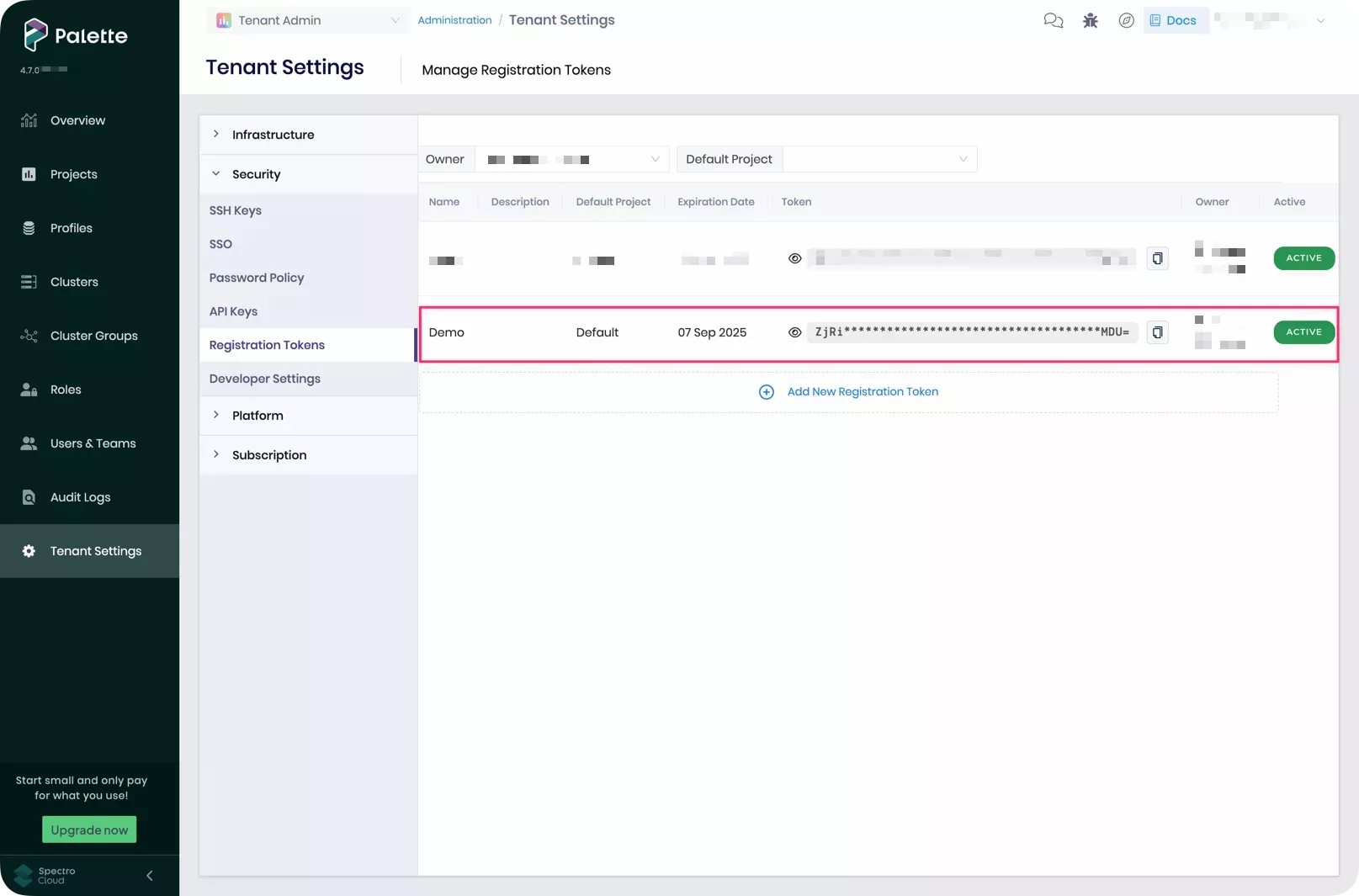1359x896 pixels.
Task: Click the Upgrade now button
Action: click(89, 830)
